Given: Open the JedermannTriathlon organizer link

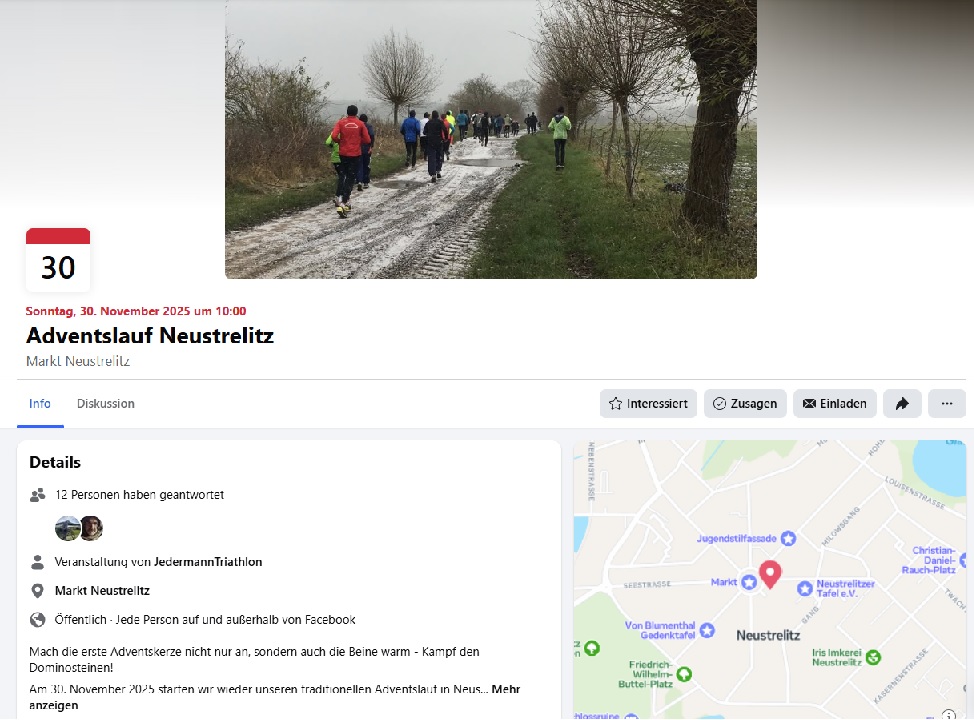Looking at the screenshot, I should 208,562.
